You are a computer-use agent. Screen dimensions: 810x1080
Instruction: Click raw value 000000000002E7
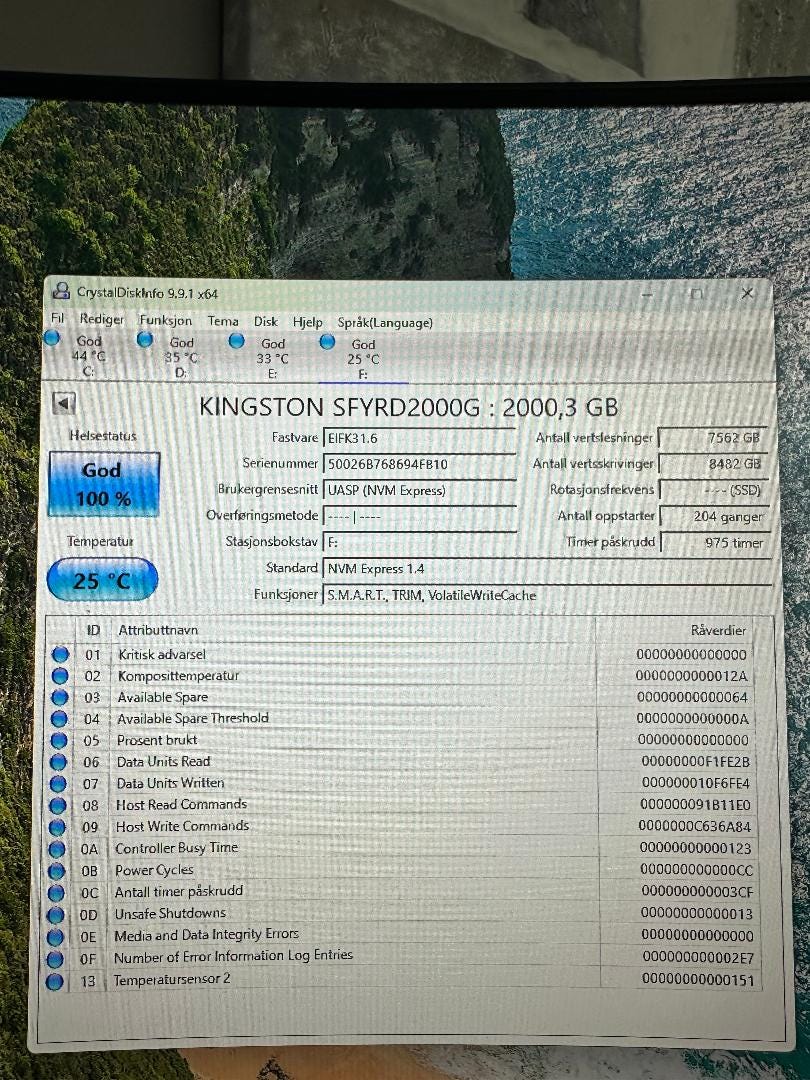[x=698, y=957]
